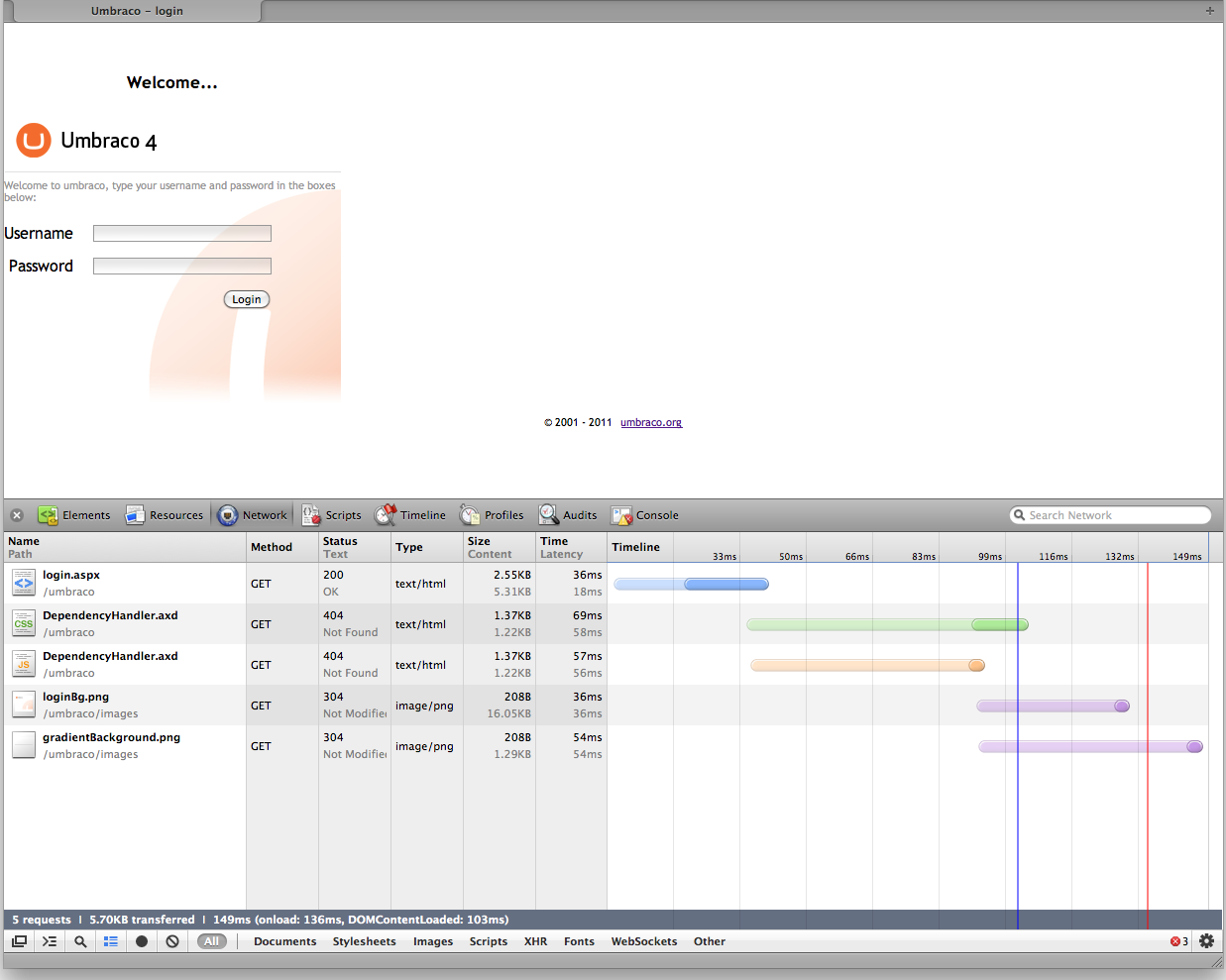Screen dimensions: 1226x980
Task: Open the Elements panel
Action: click(74, 515)
